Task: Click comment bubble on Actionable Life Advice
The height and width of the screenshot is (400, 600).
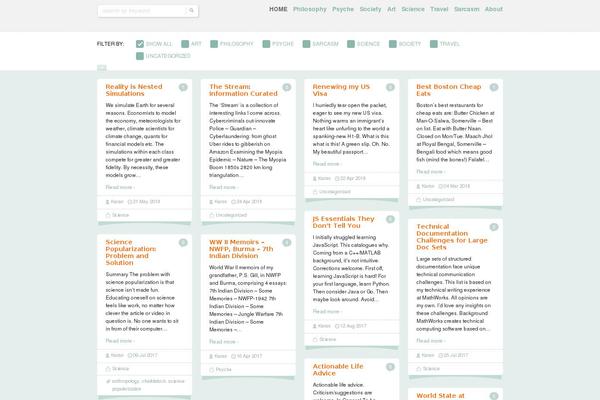Action: coord(390,367)
